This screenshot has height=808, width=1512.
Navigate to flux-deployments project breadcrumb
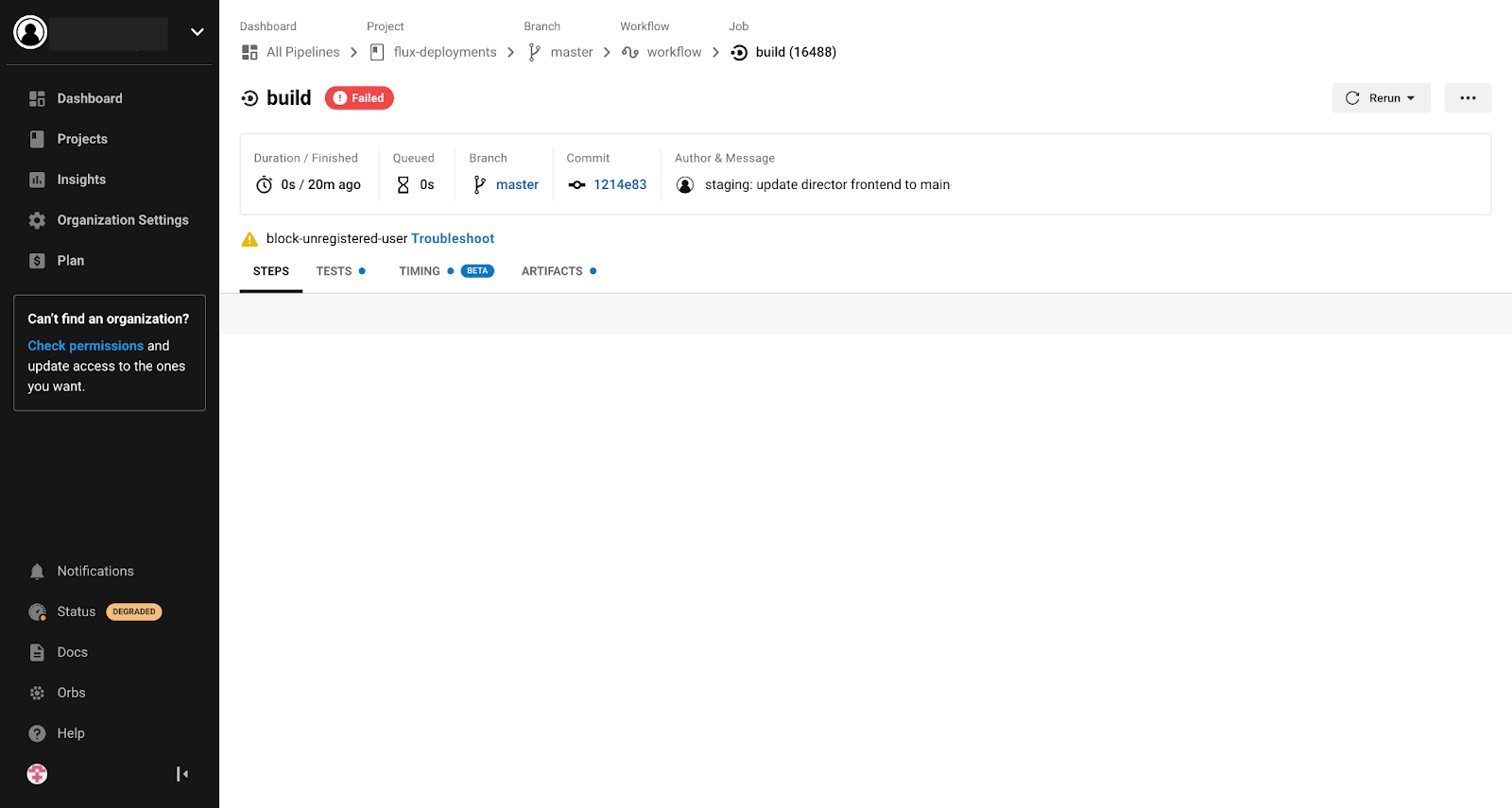(x=444, y=52)
